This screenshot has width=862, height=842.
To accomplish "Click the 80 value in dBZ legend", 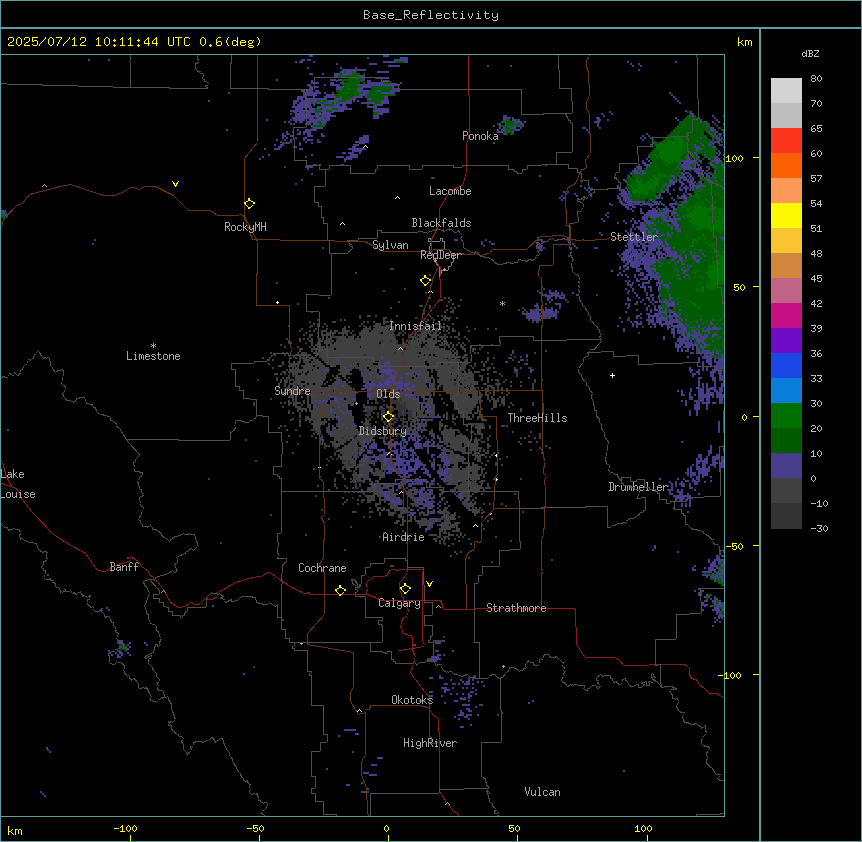I will [x=816, y=79].
